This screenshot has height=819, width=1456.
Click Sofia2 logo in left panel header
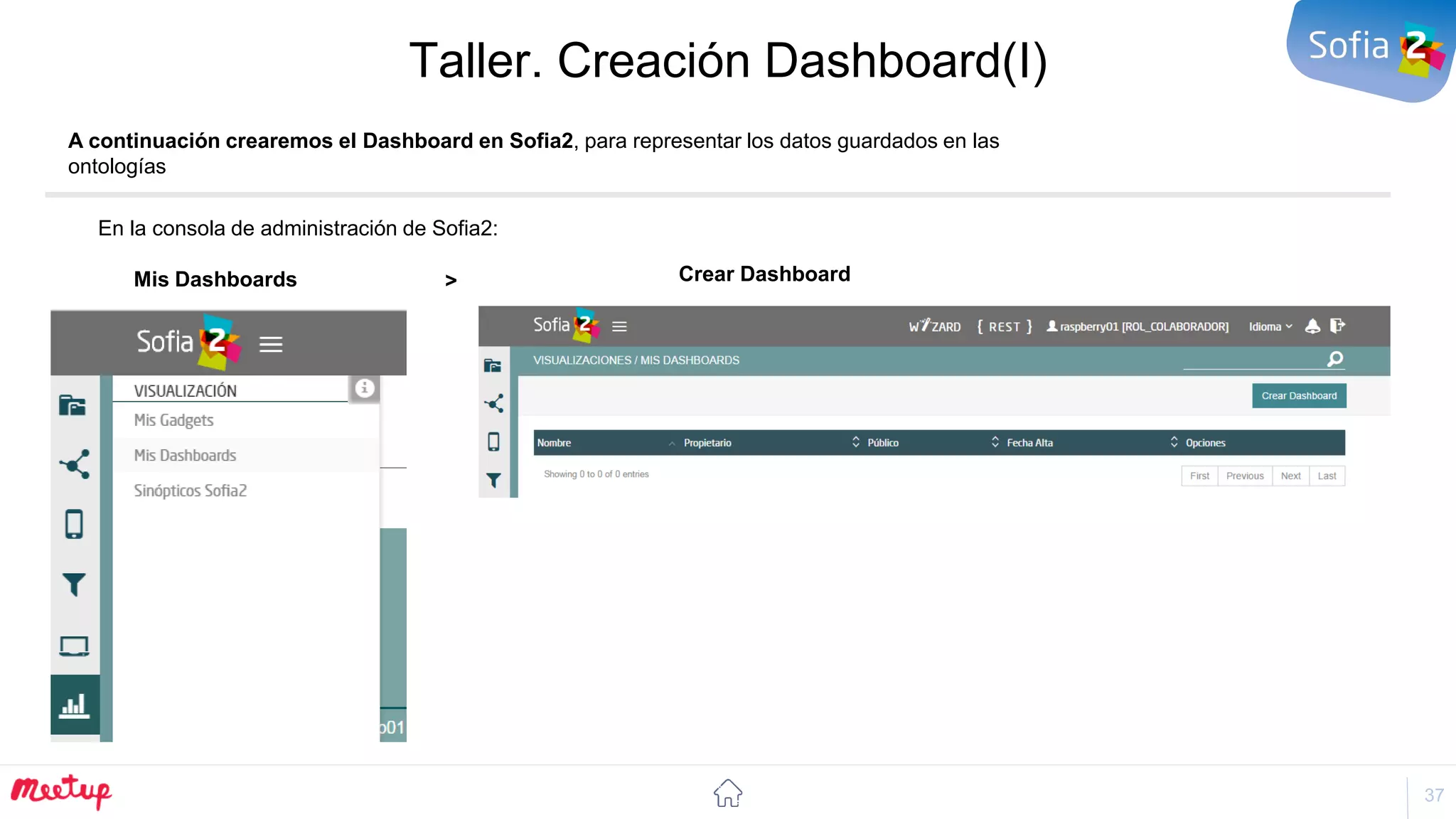(188, 342)
